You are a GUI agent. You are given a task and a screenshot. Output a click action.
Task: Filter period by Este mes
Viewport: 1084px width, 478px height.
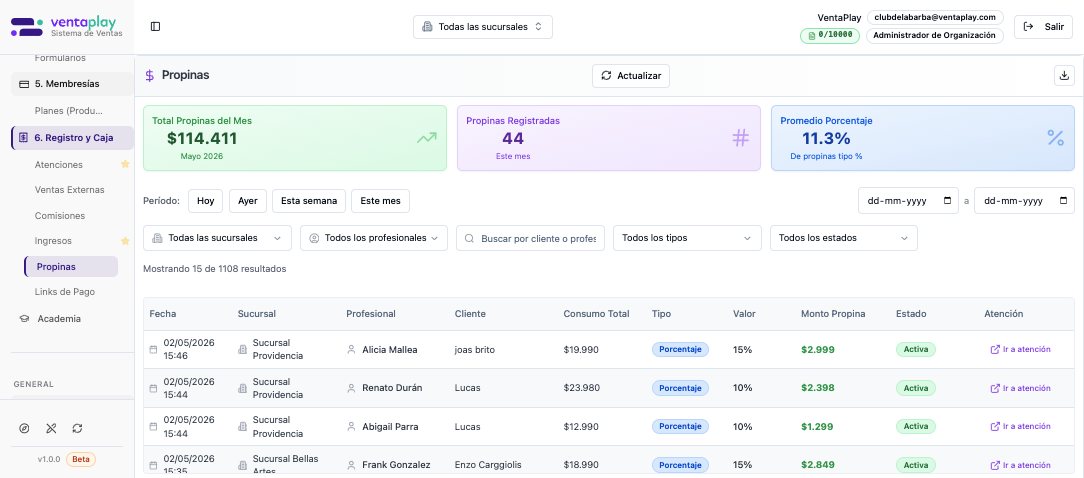(x=380, y=201)
